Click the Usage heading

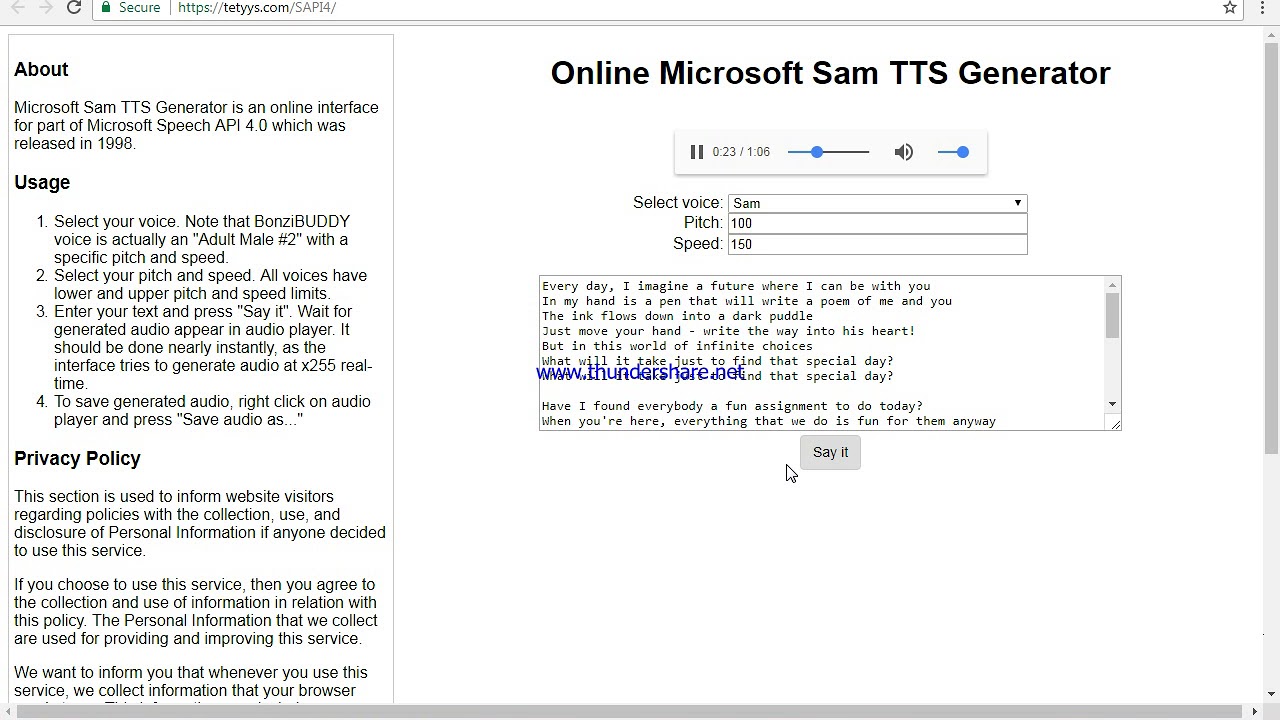(x=42, y=182)
